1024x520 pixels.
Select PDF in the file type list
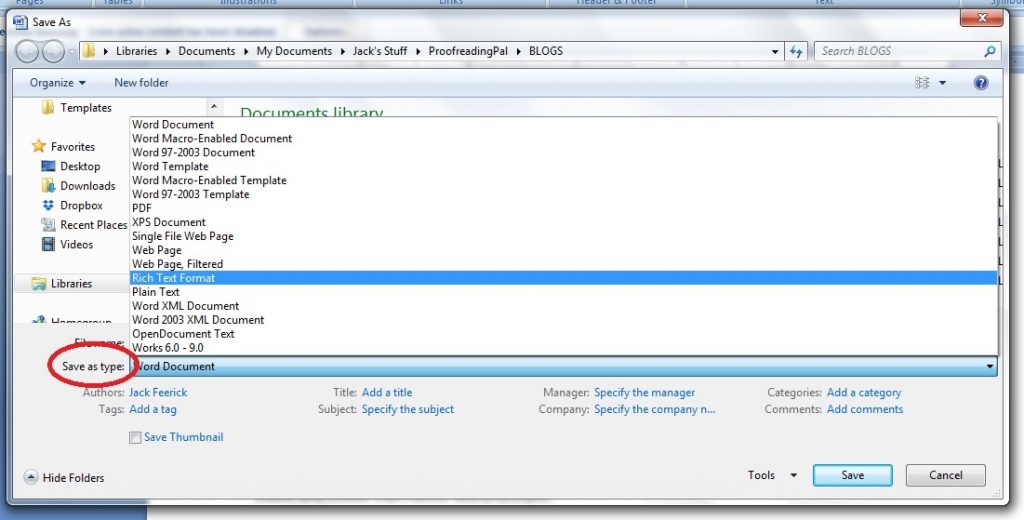tap(564, 208)
